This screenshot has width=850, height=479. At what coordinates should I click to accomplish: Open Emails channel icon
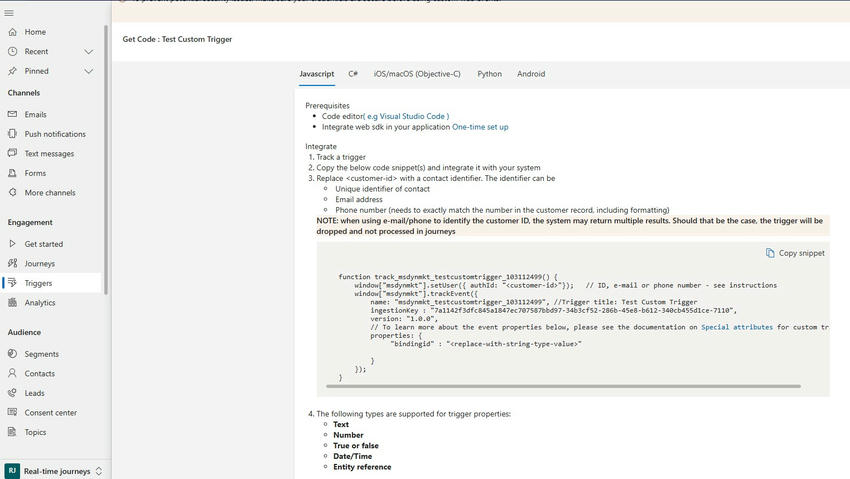pos(13,114)
